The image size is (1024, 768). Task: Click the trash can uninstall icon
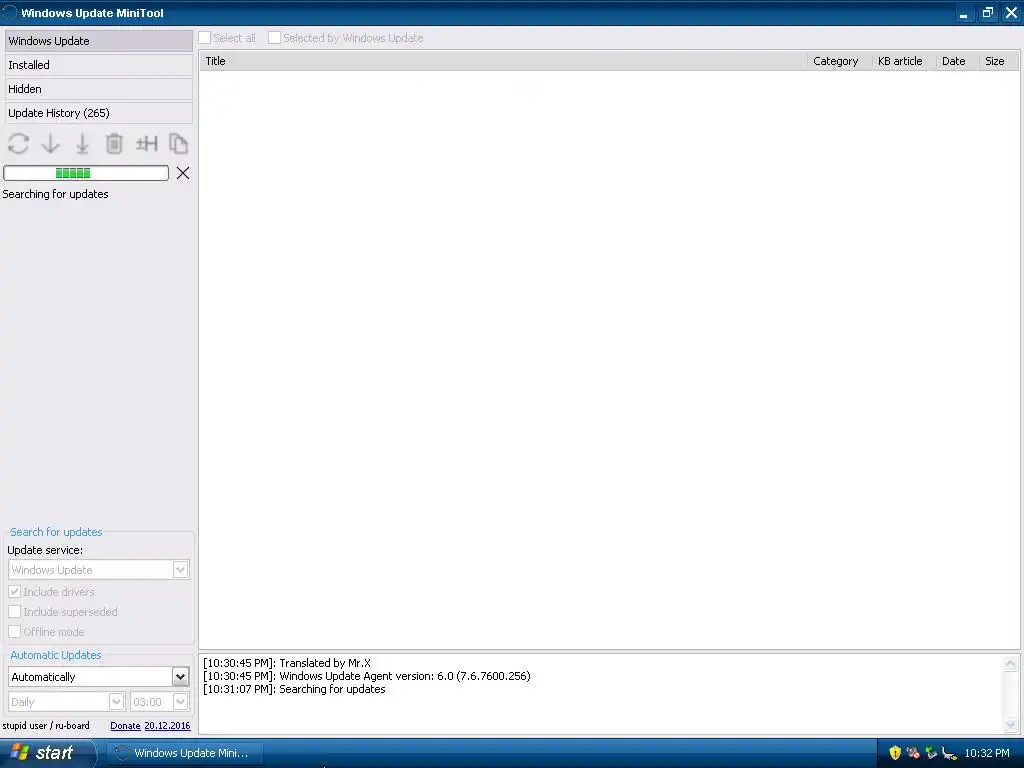tap(114, 144)
